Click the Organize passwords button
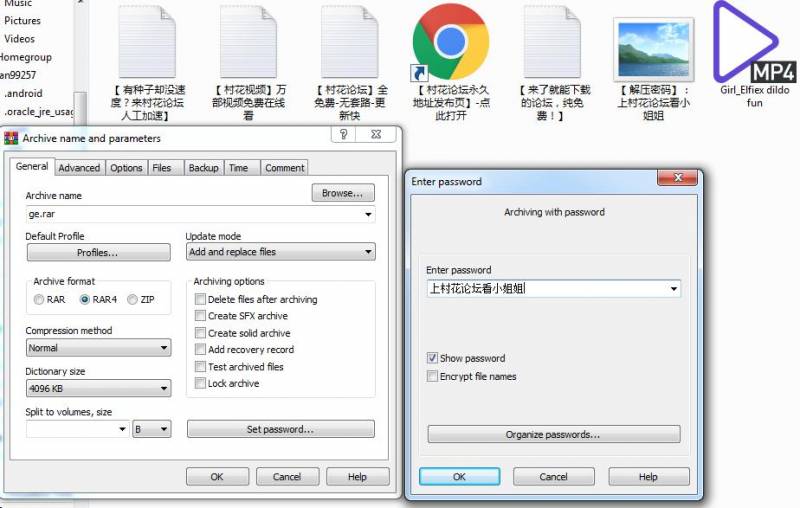800x508 pixels. 553,435
